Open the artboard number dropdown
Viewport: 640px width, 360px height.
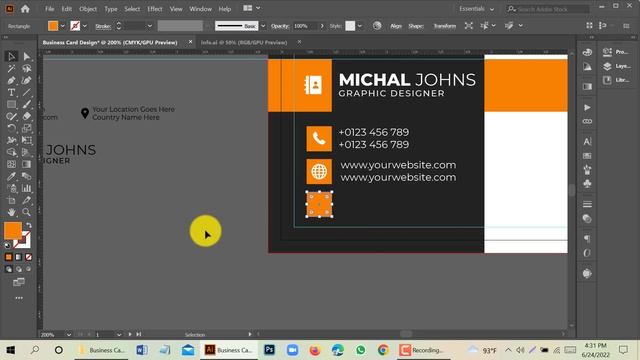(x=119, y=335)
